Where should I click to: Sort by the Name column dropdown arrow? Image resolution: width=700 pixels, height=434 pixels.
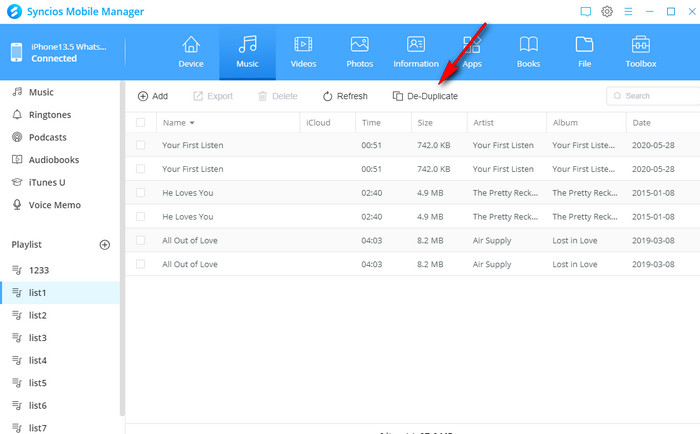(192, 123)
